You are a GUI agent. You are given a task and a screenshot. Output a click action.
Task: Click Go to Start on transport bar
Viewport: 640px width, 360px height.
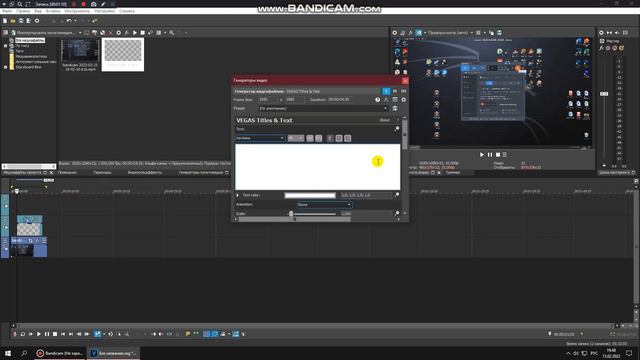[x=63, y=334]
